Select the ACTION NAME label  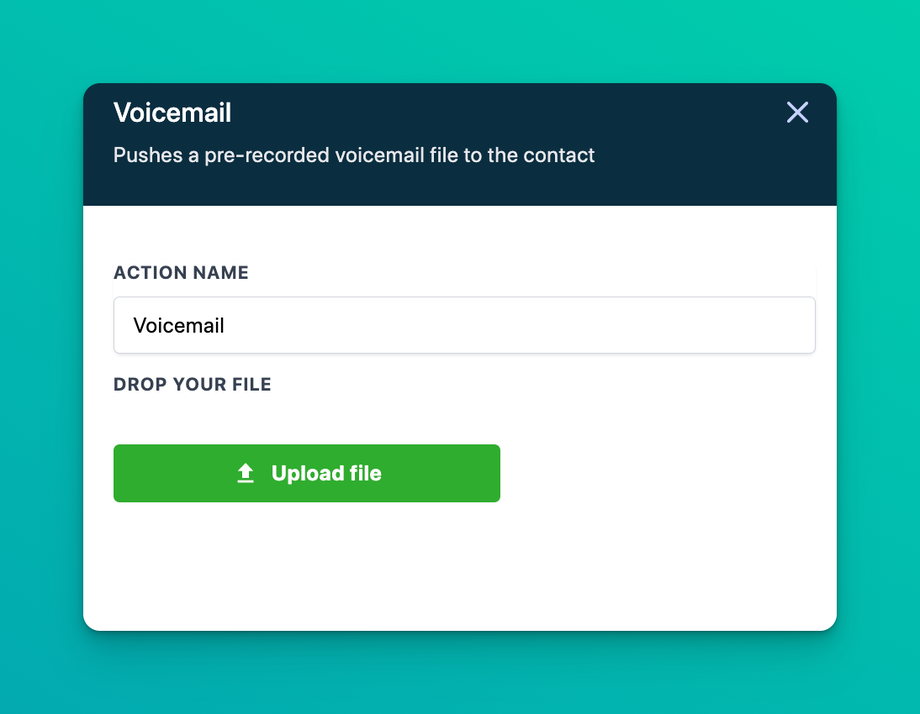coord(181,273)
